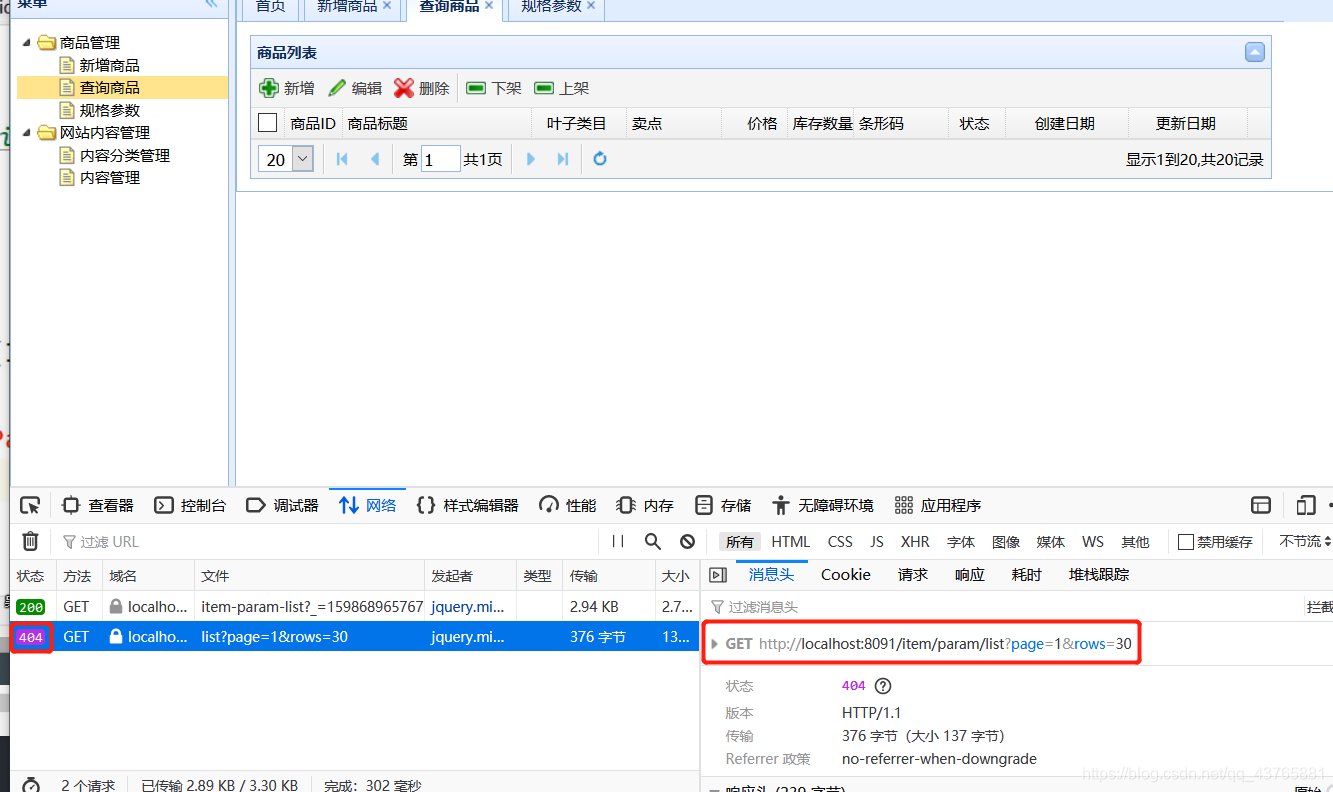Viewport: 1333px width, 792px height.
Task: Open the 内存 devtools panel
Action: pos(645,505)
